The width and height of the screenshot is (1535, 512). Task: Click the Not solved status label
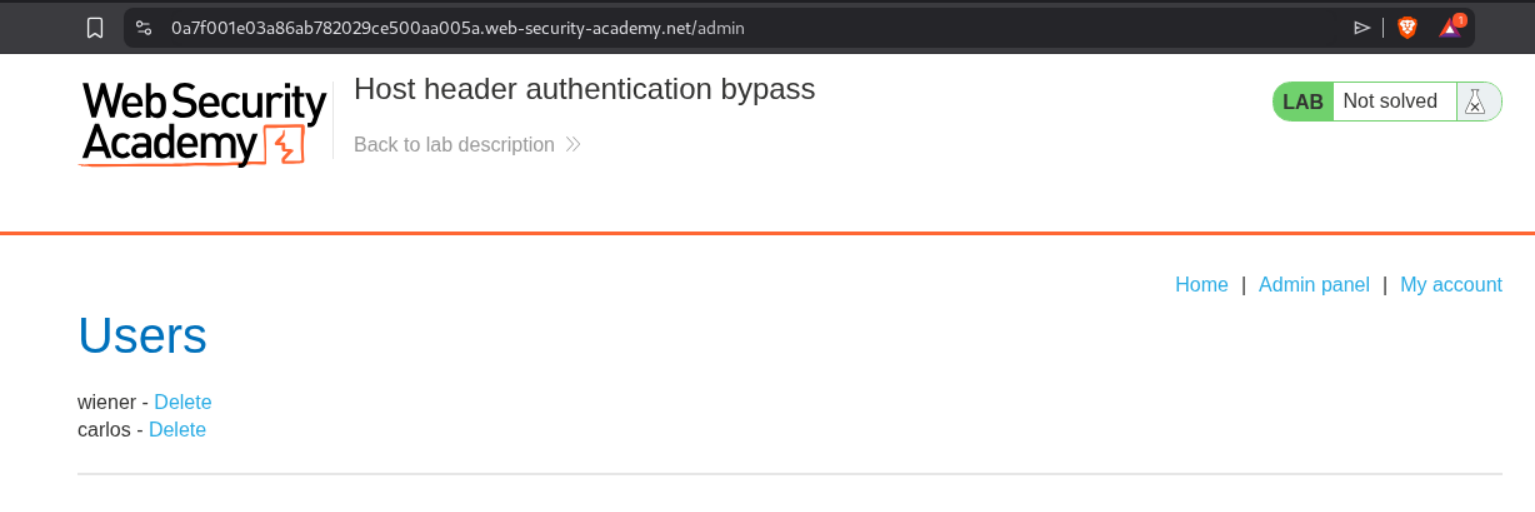1389,101
